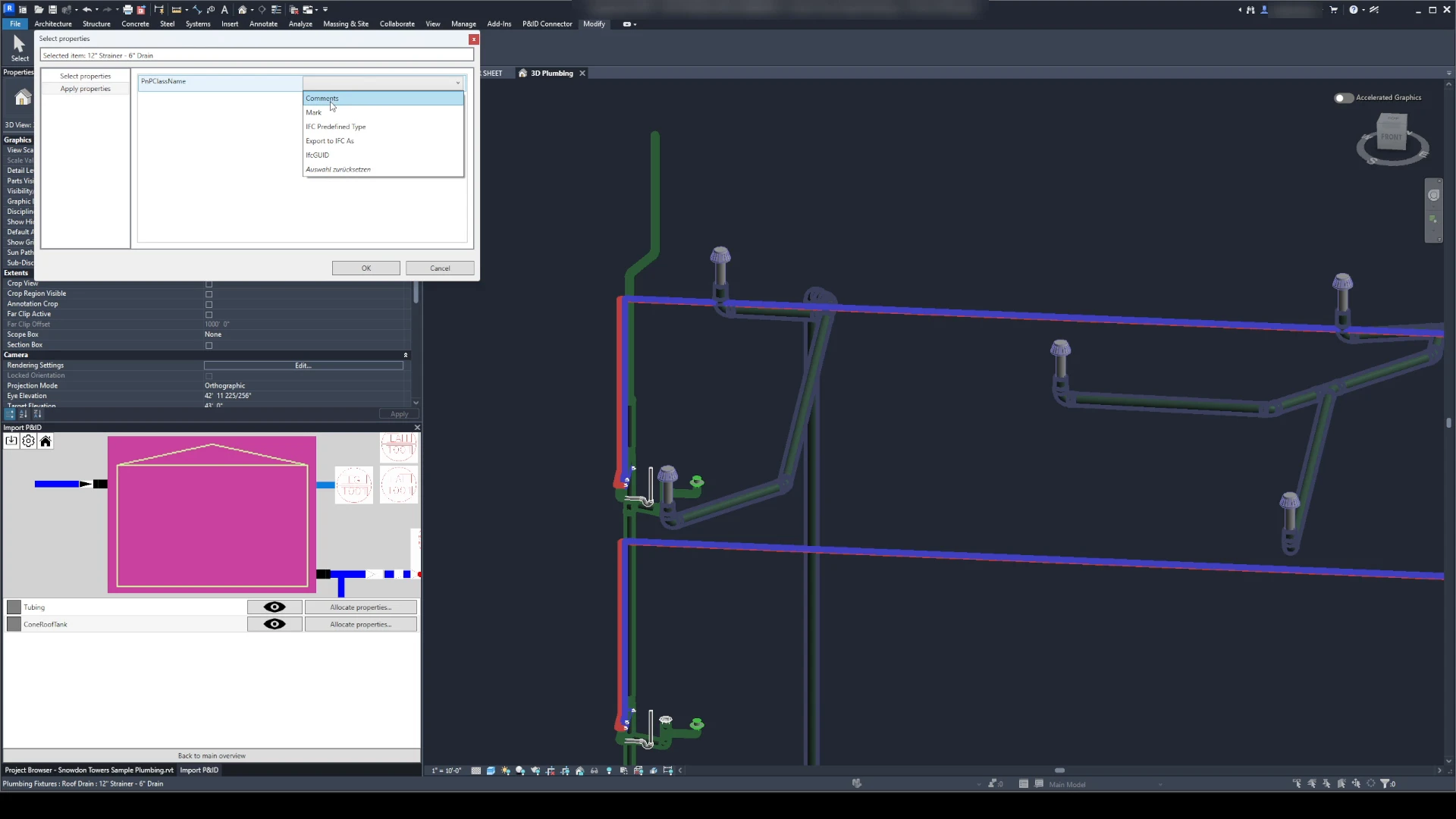Select Comments from the dropdown list
1456x819 pixels.
point(383,99)
